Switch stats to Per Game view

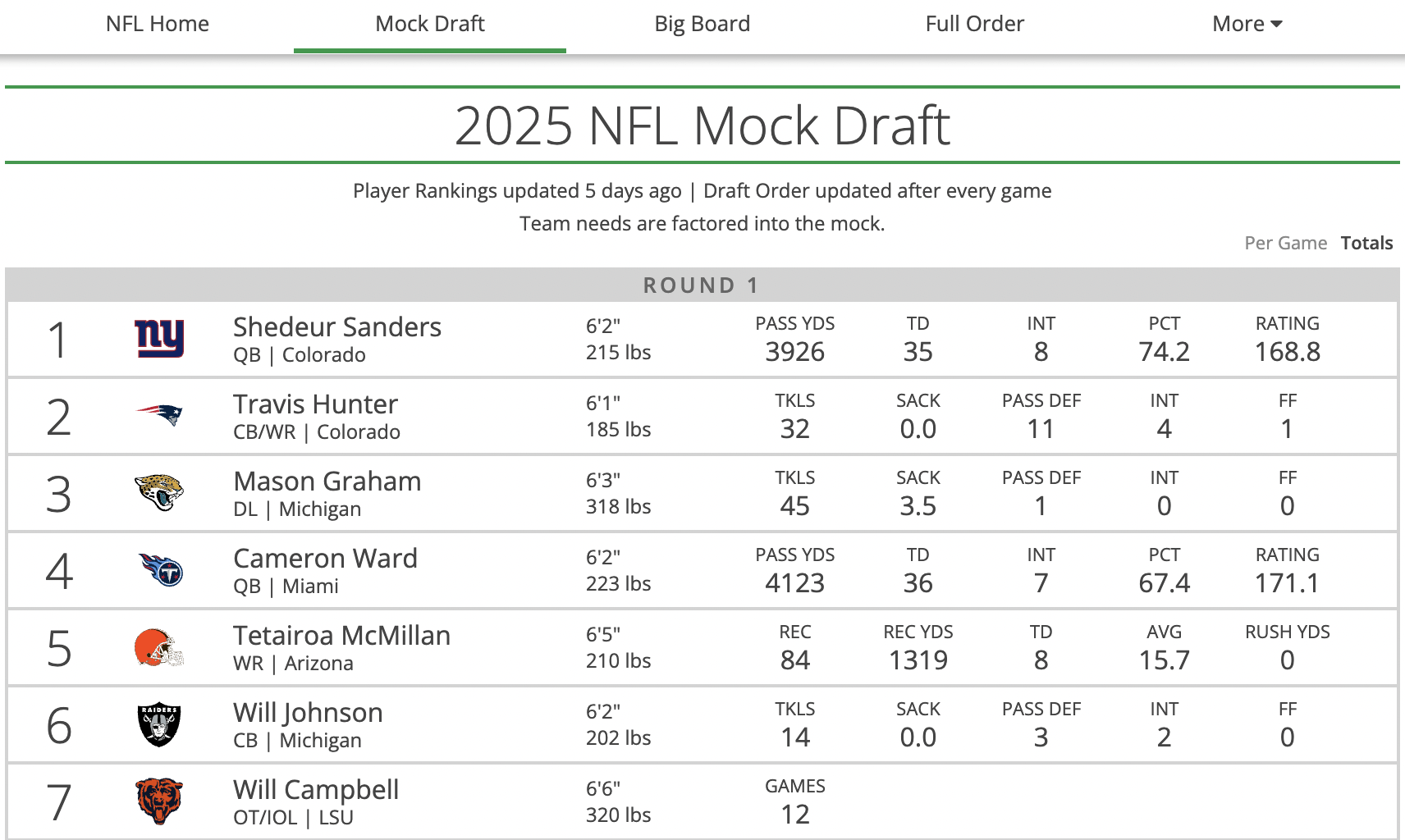click(1285, 243)
